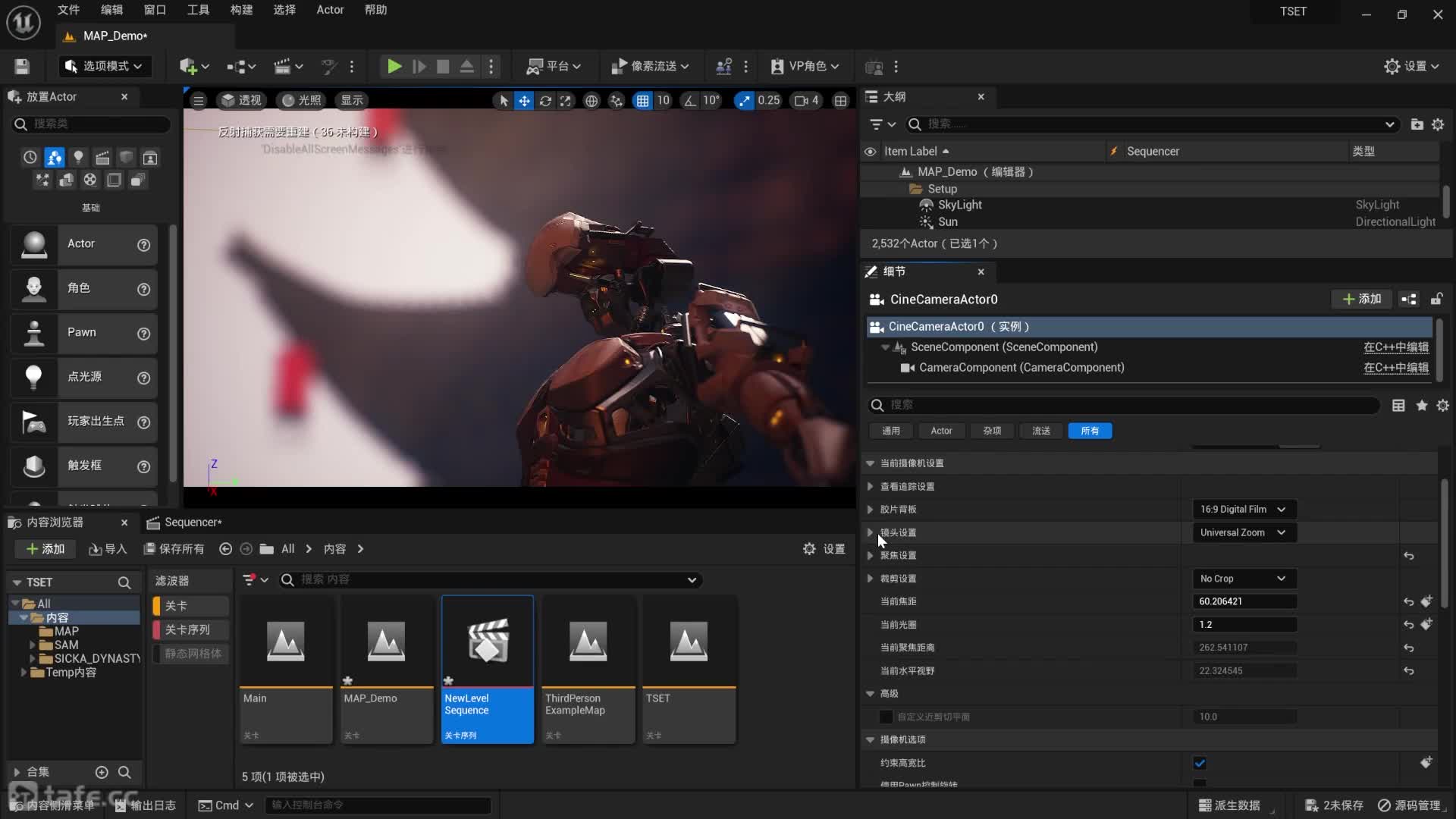Image resolution: width=1456 pixels, height=819 pixels.
Task: Open the add content quick-add icon
Action: (x=194, y=67)
